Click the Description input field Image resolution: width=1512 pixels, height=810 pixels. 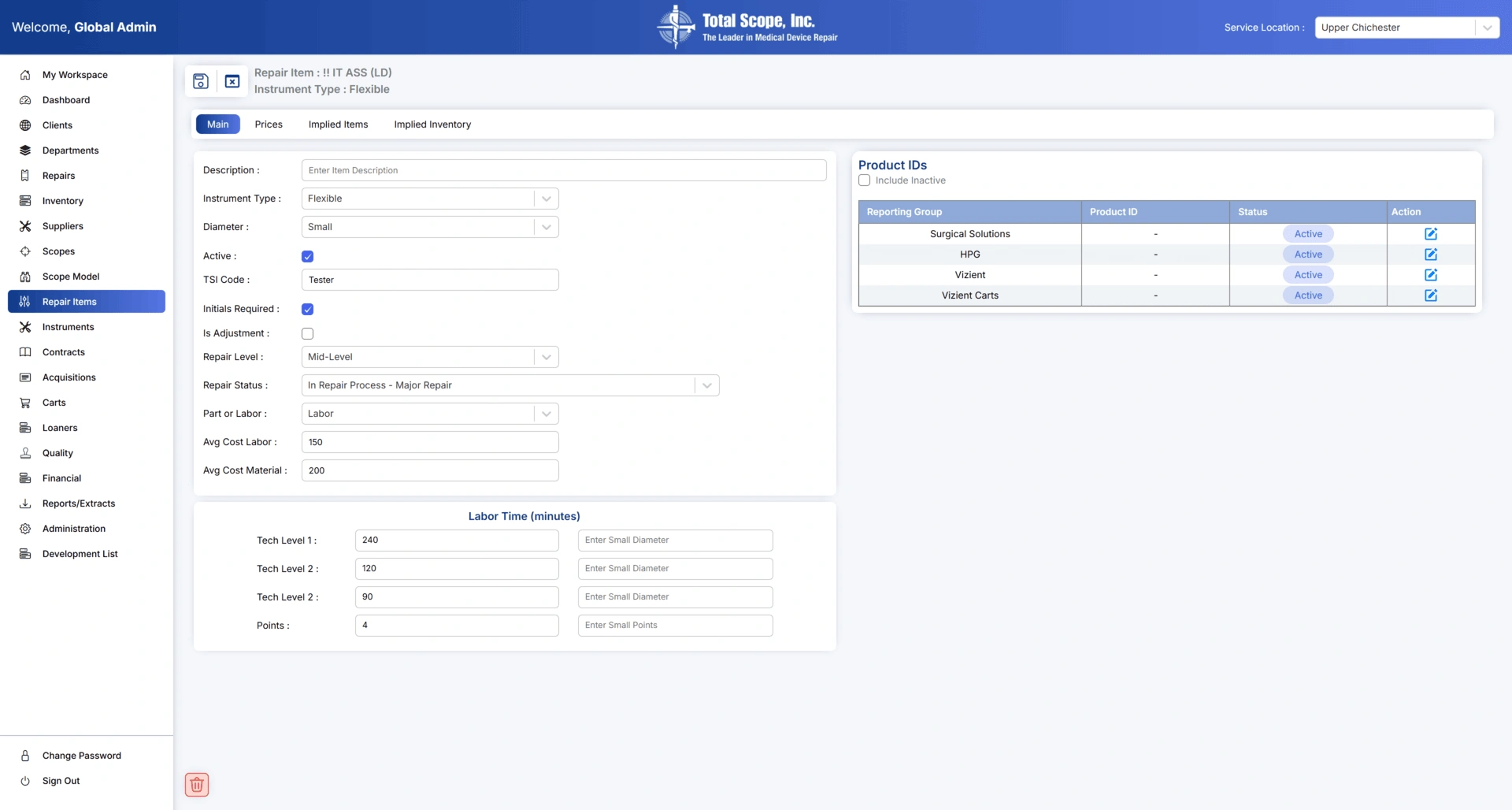click(x=564, y=170)
